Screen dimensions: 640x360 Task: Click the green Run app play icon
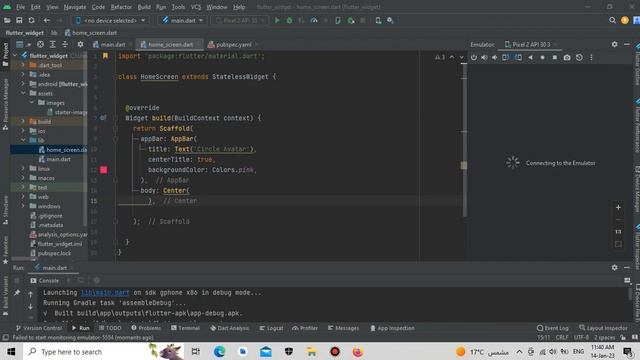pos(277,20)
